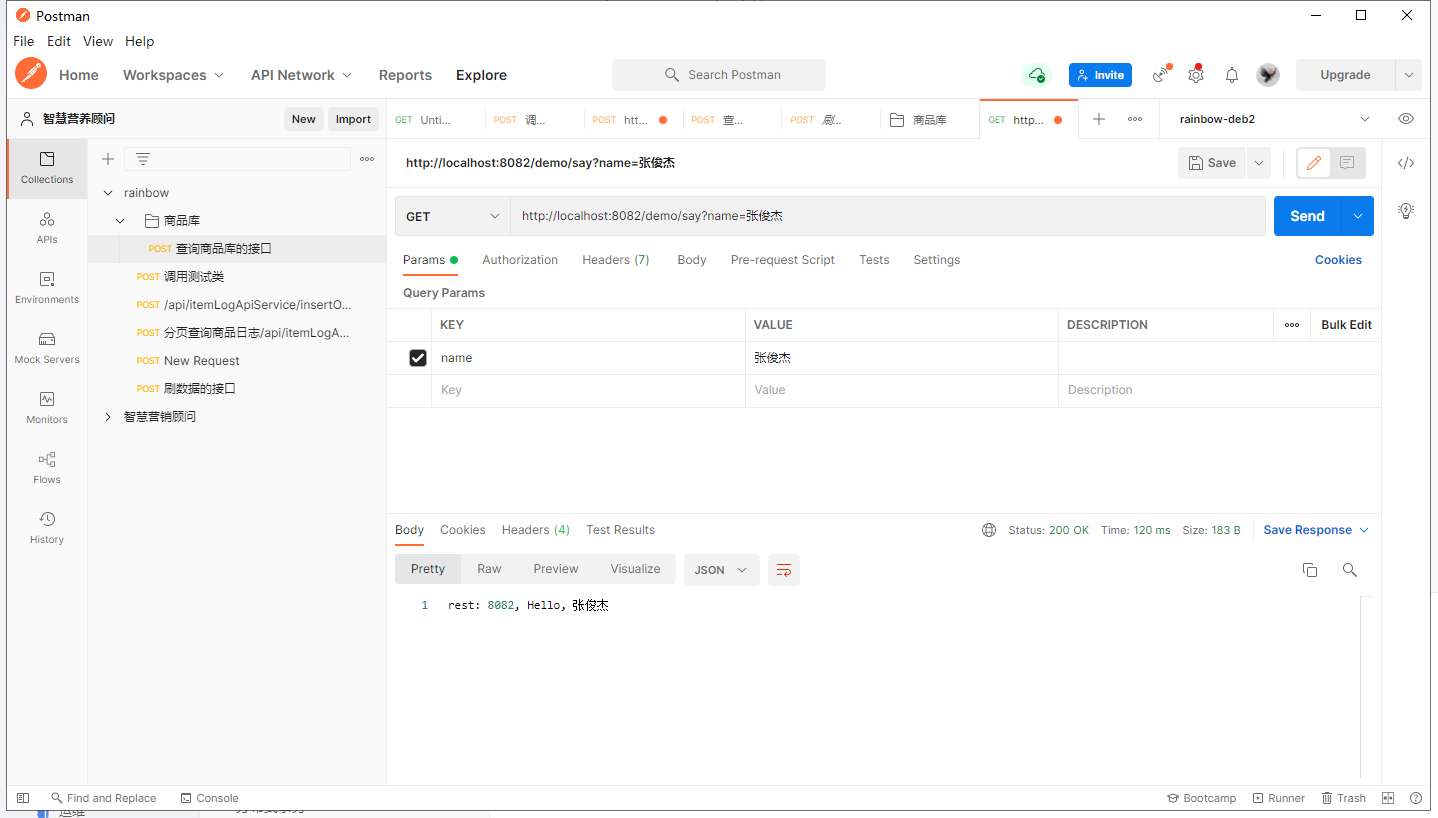
Task: Add a new request tab with plus icon
Action: tap(1099, 119)
